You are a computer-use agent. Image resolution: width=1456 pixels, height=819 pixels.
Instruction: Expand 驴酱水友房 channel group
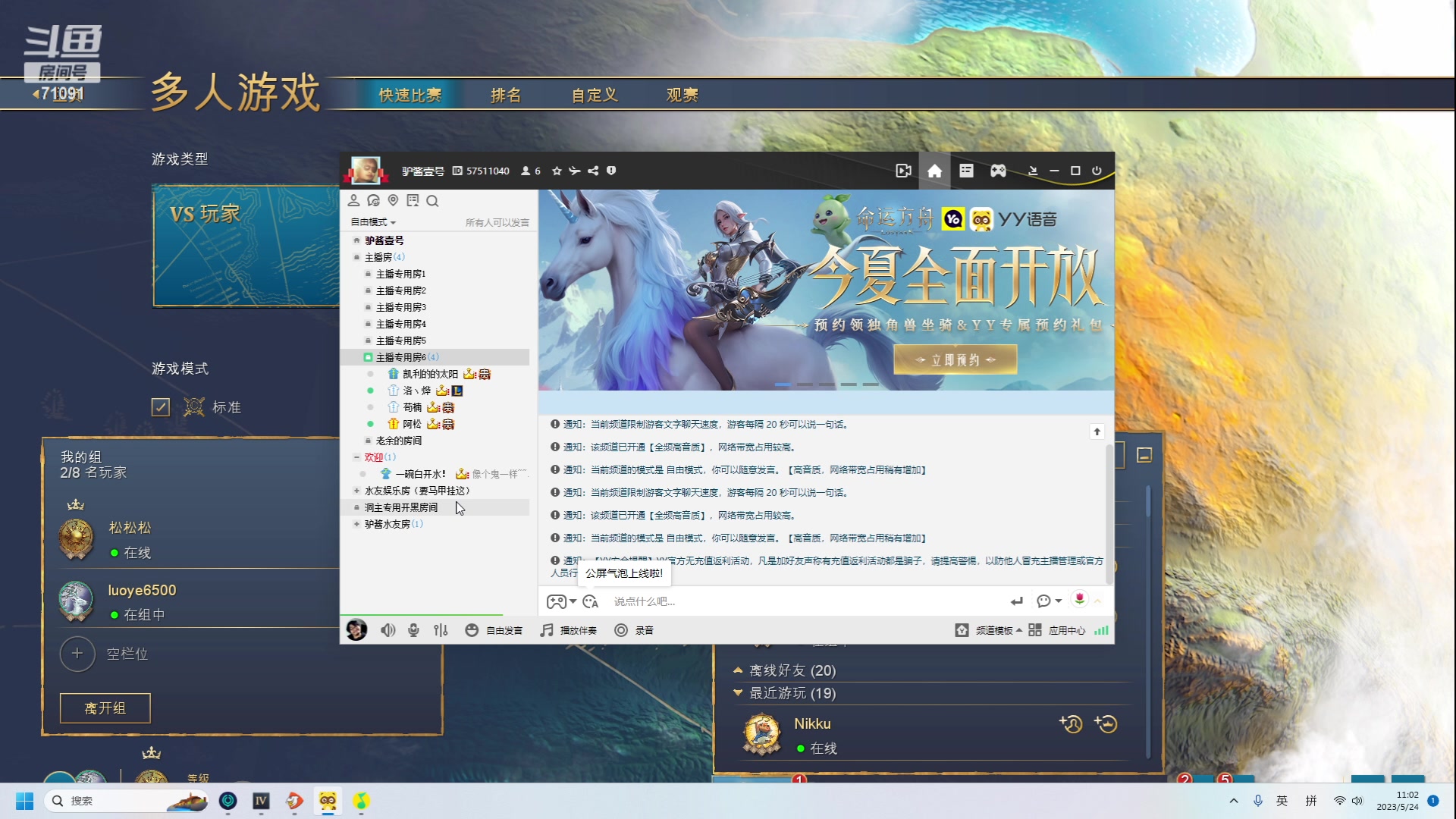click(x=356, y=524)
